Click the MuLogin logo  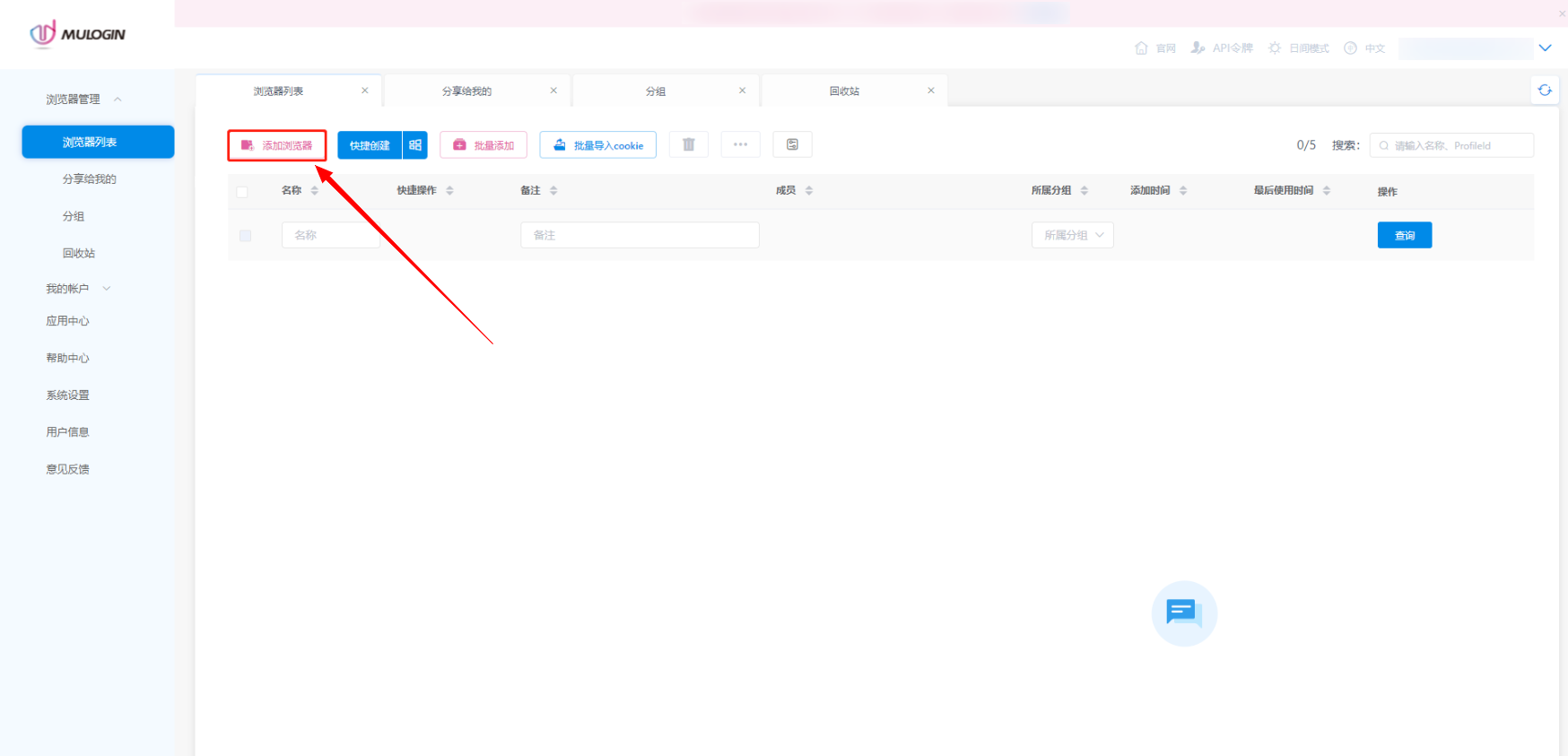77,34
